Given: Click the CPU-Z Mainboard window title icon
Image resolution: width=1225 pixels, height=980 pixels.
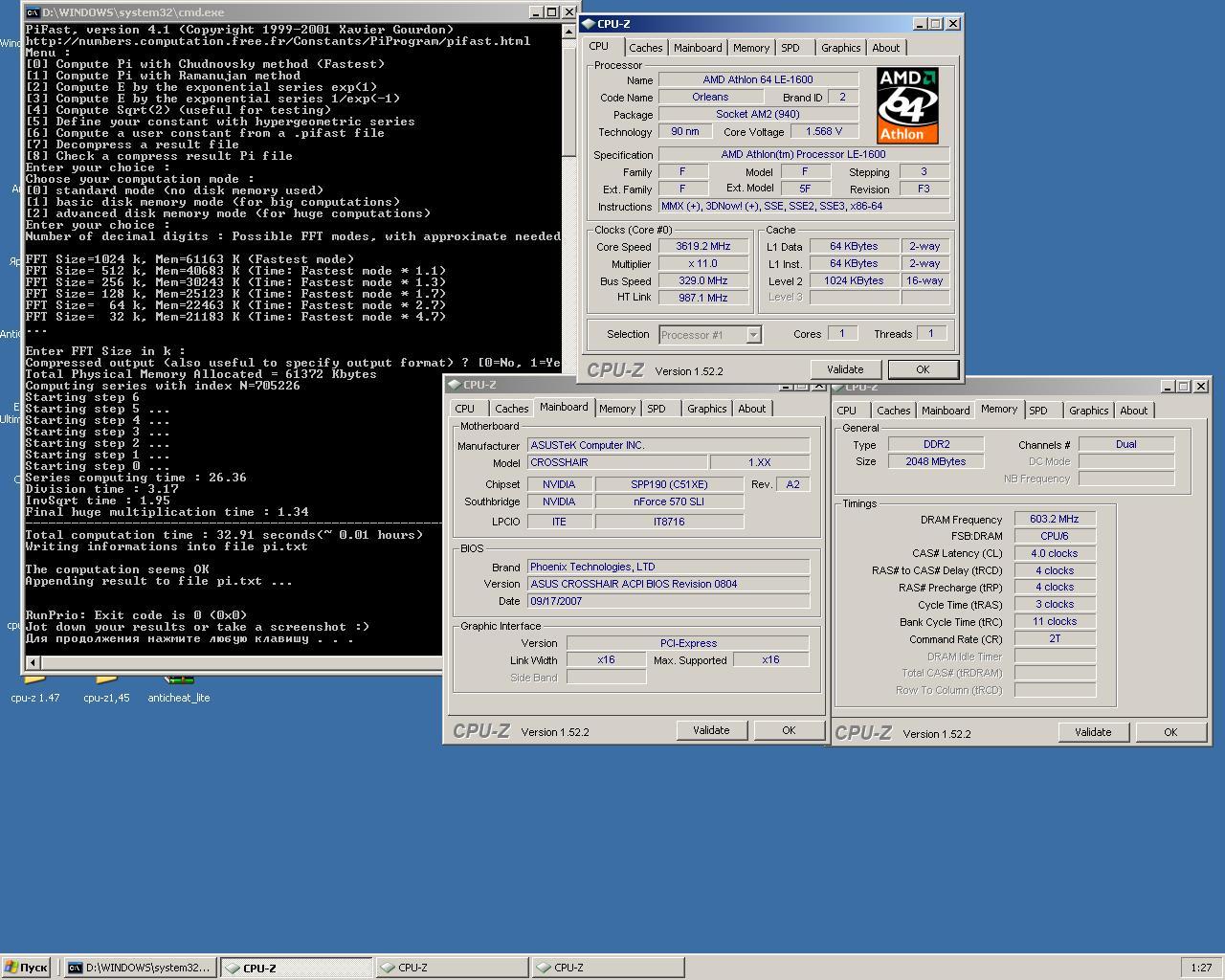Looking at the screenshot, I should click(454, 385).
